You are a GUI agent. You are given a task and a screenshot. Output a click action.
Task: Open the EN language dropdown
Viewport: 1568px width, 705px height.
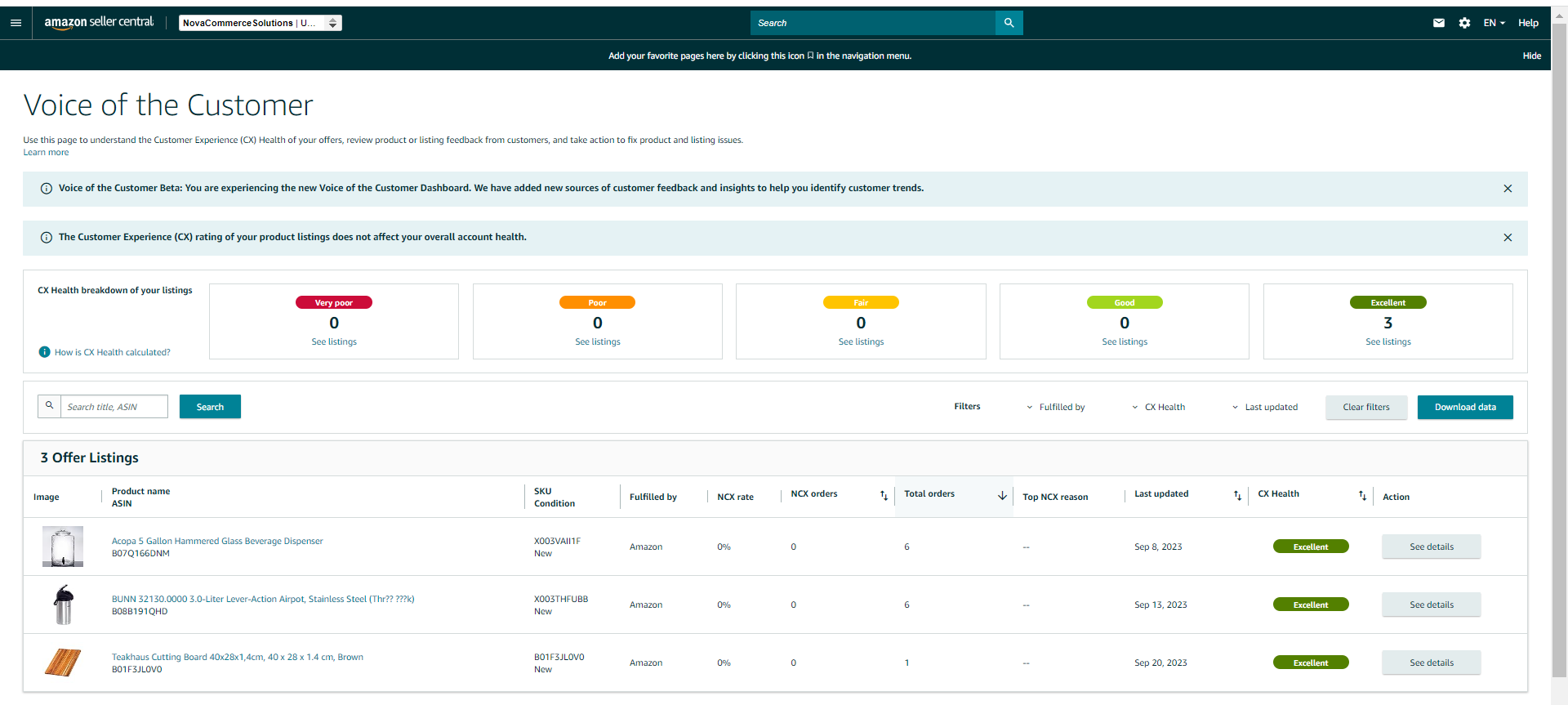pos(1494,23)
